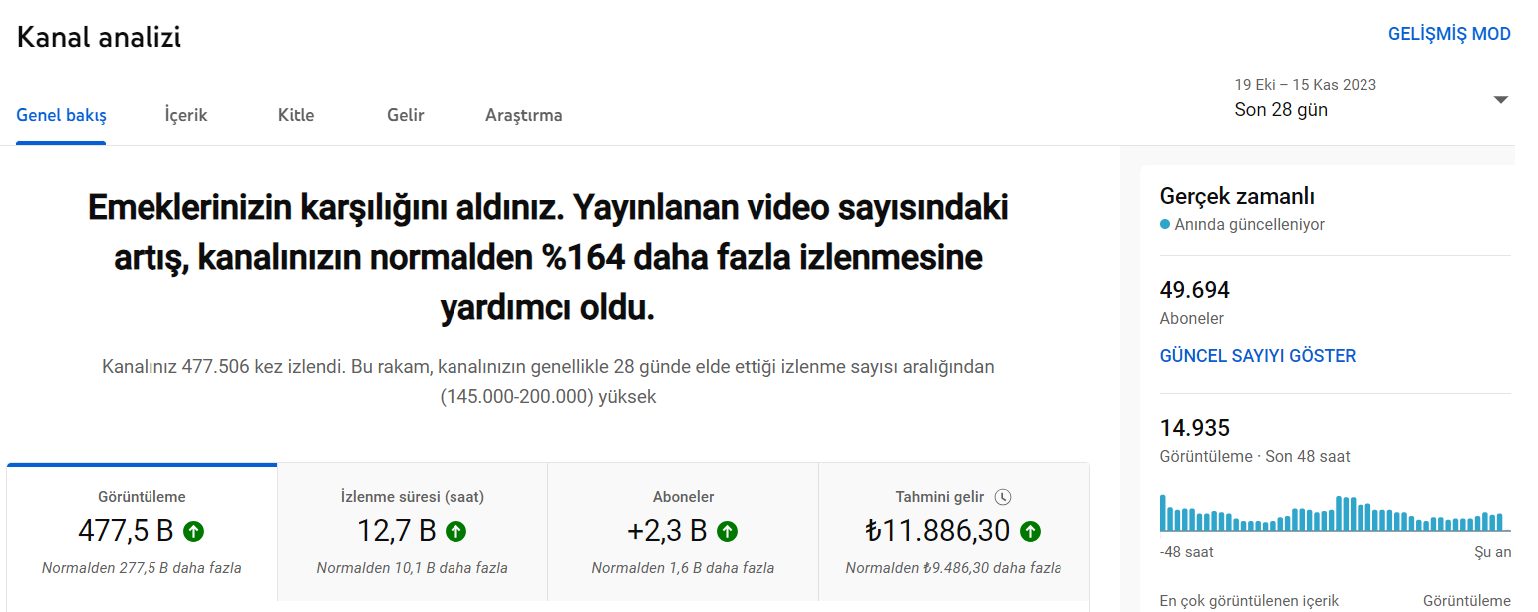
Task: Expand the date range dropdown arrow
Action: 1500,99
